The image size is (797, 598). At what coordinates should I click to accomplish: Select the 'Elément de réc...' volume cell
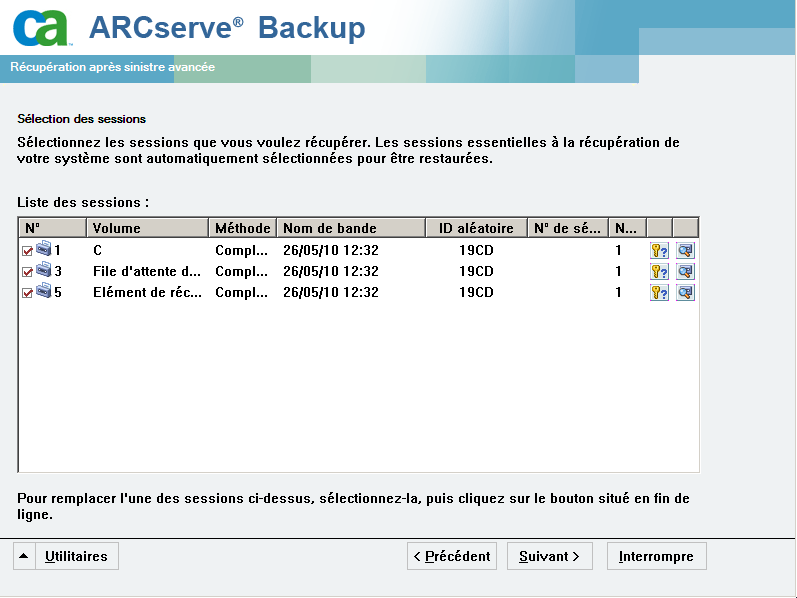pos(147,292)
